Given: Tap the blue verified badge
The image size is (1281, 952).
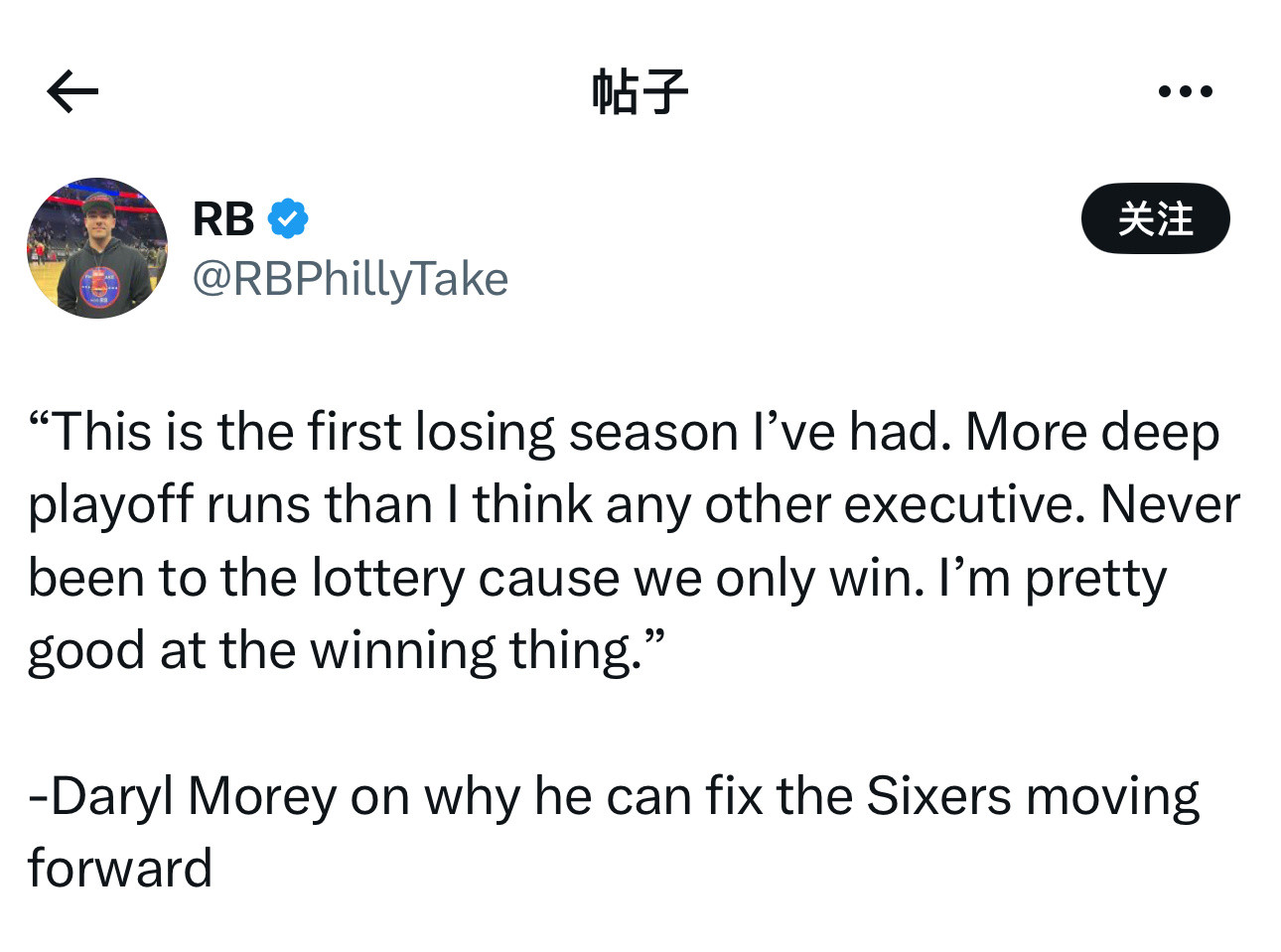Looking at the screenshot, I should coord(288,218).
